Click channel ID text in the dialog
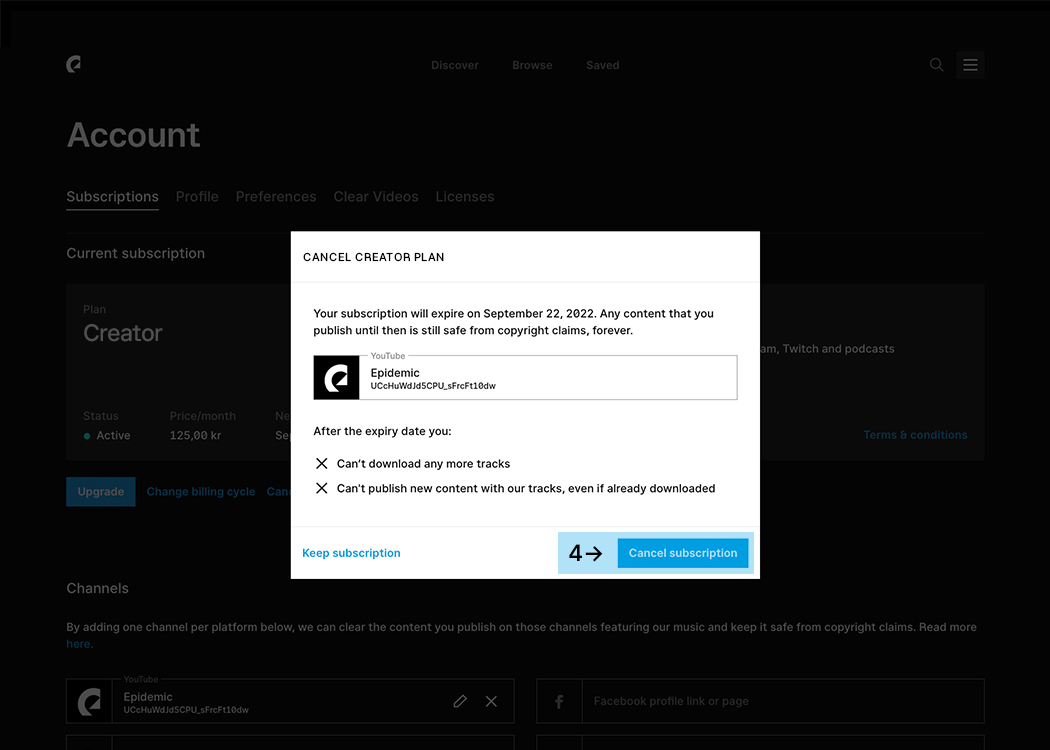Viewport: 1050px width, 750px height. coord(433,386)
